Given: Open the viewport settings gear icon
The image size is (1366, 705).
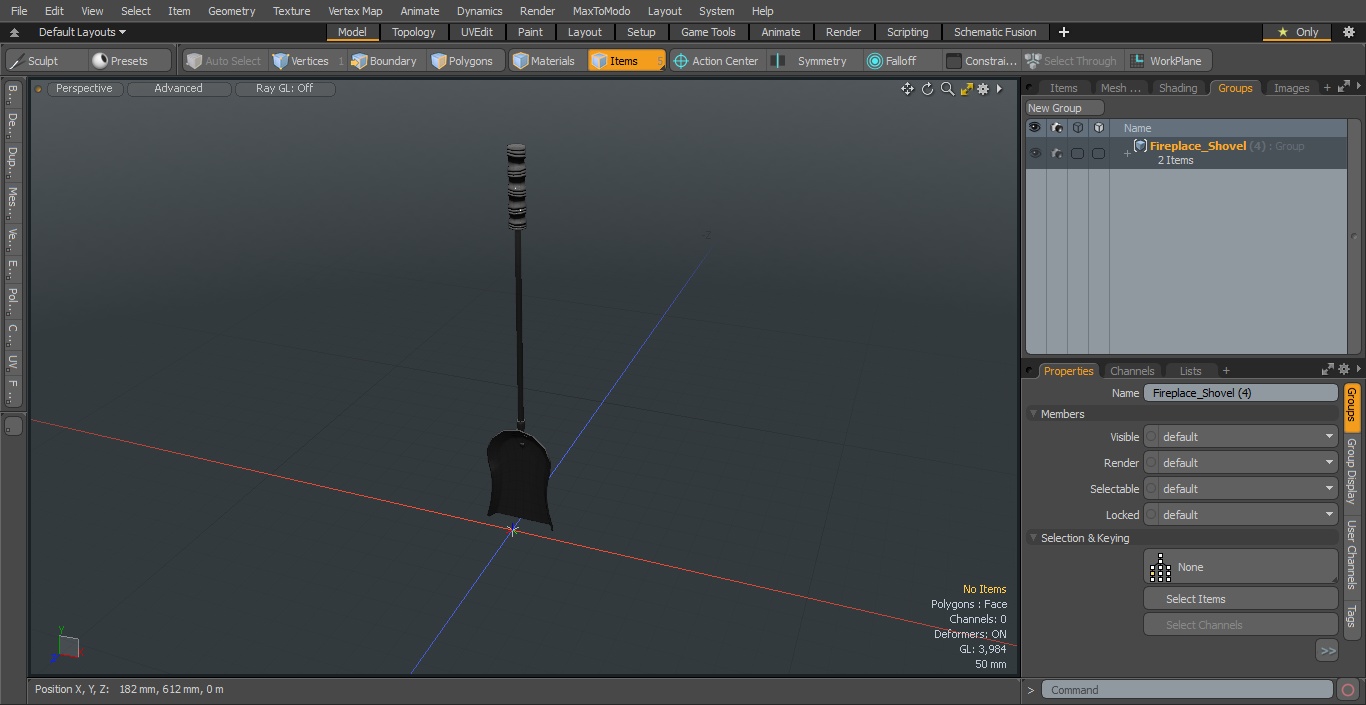Looking at the screenshot, I should (x=983, y=89).
